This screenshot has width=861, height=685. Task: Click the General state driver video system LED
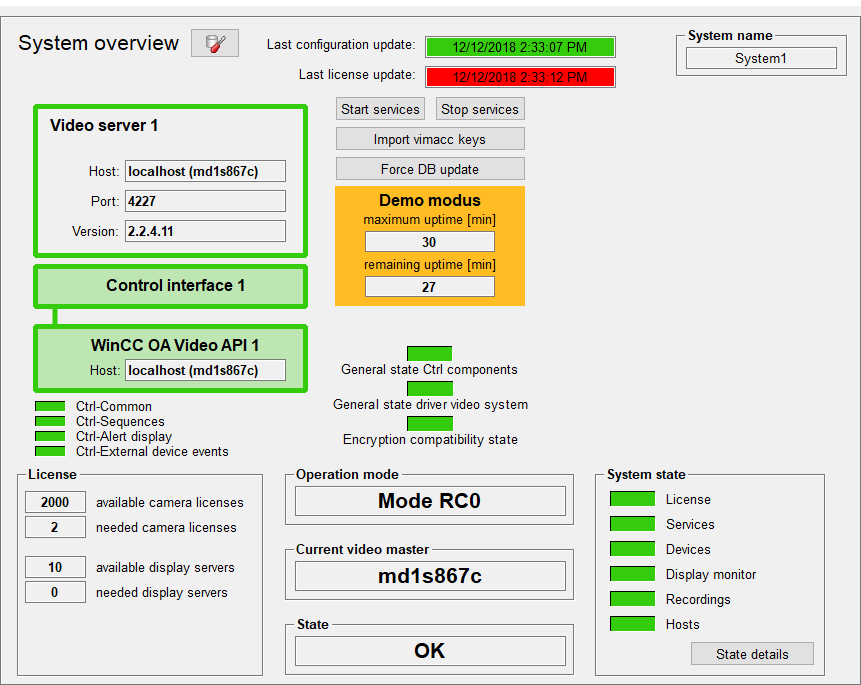point(428,388)
